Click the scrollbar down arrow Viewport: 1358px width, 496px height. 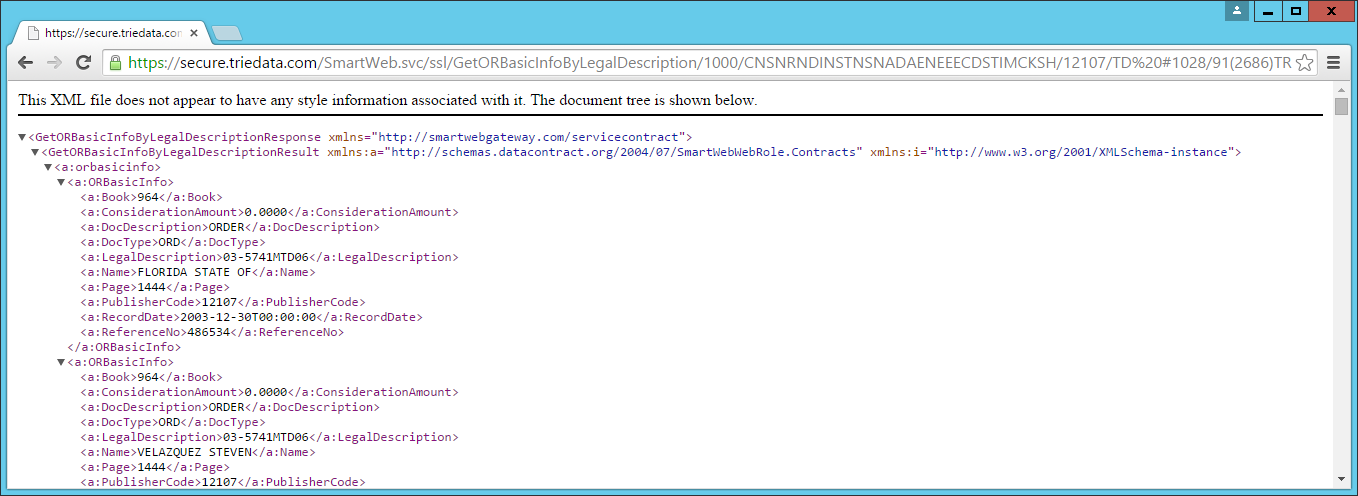pos(1341,480)
